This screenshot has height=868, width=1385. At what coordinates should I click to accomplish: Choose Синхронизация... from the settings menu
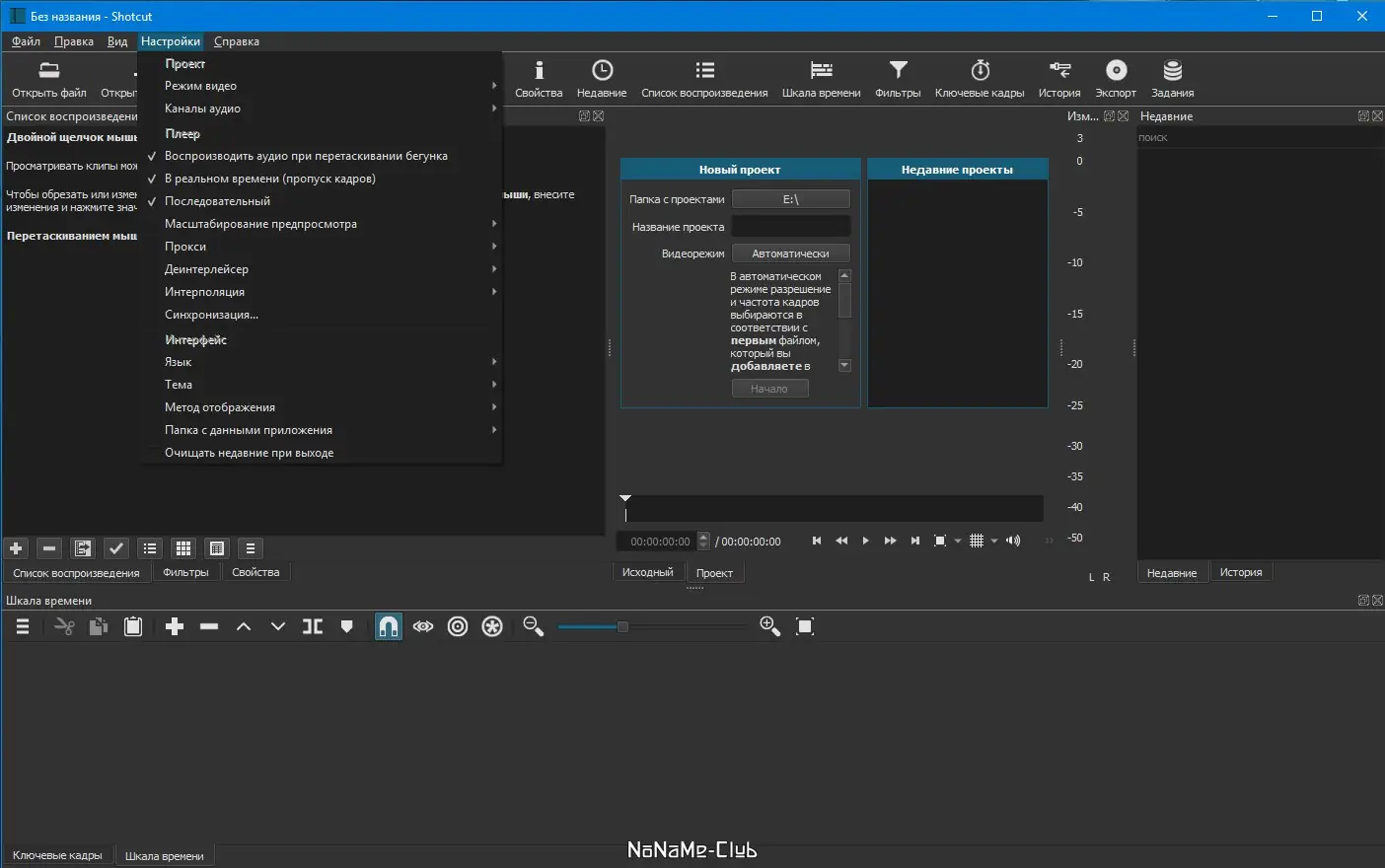[211, 315]
